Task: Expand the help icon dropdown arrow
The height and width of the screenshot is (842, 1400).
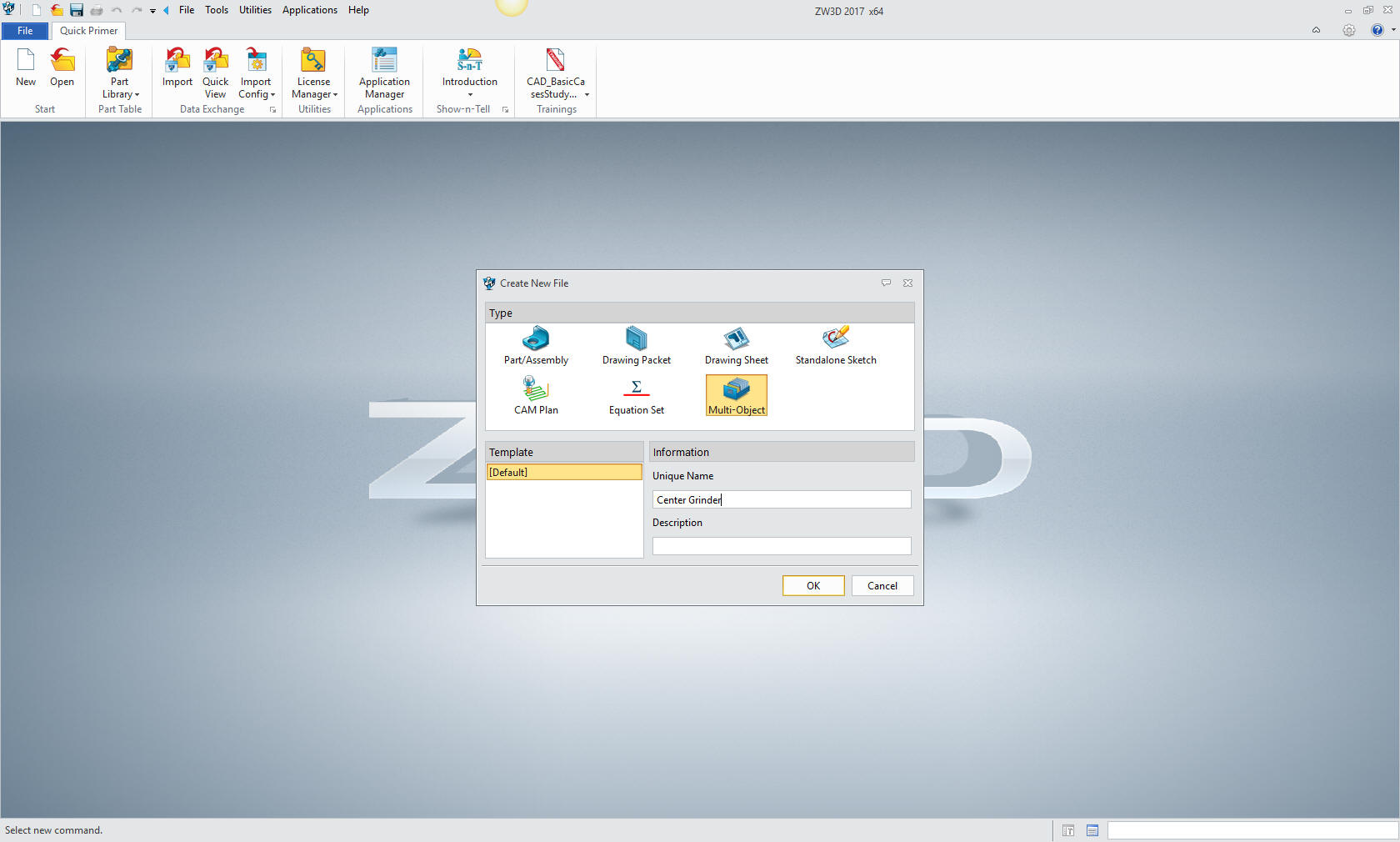Action: (1393, 30)
